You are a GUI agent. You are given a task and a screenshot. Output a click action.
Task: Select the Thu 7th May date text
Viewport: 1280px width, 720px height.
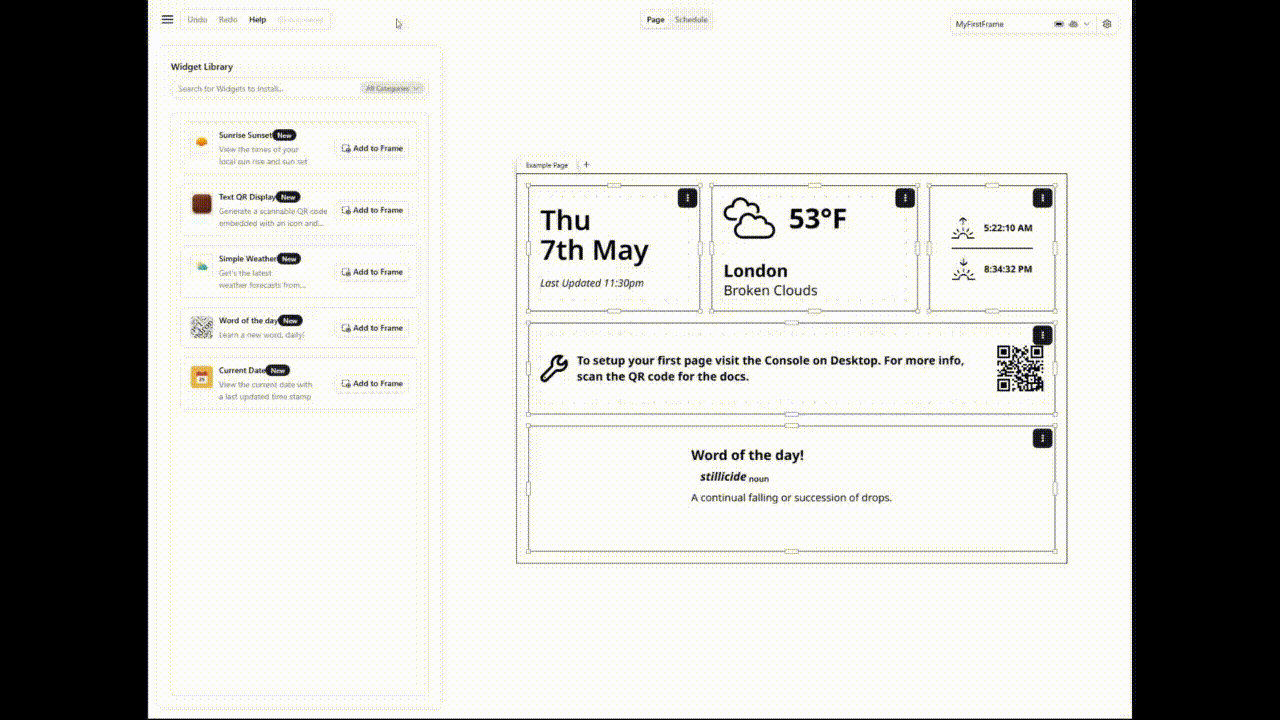coord(594,235)
